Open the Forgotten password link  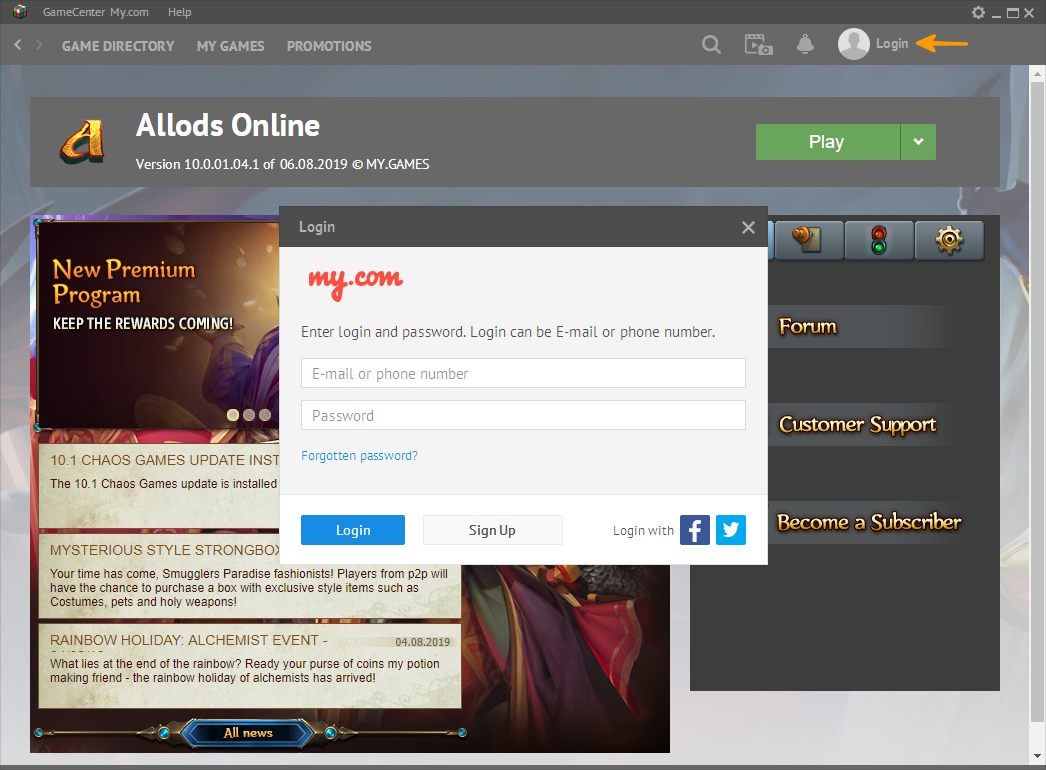pyautogui.click(x=360, y=456)
